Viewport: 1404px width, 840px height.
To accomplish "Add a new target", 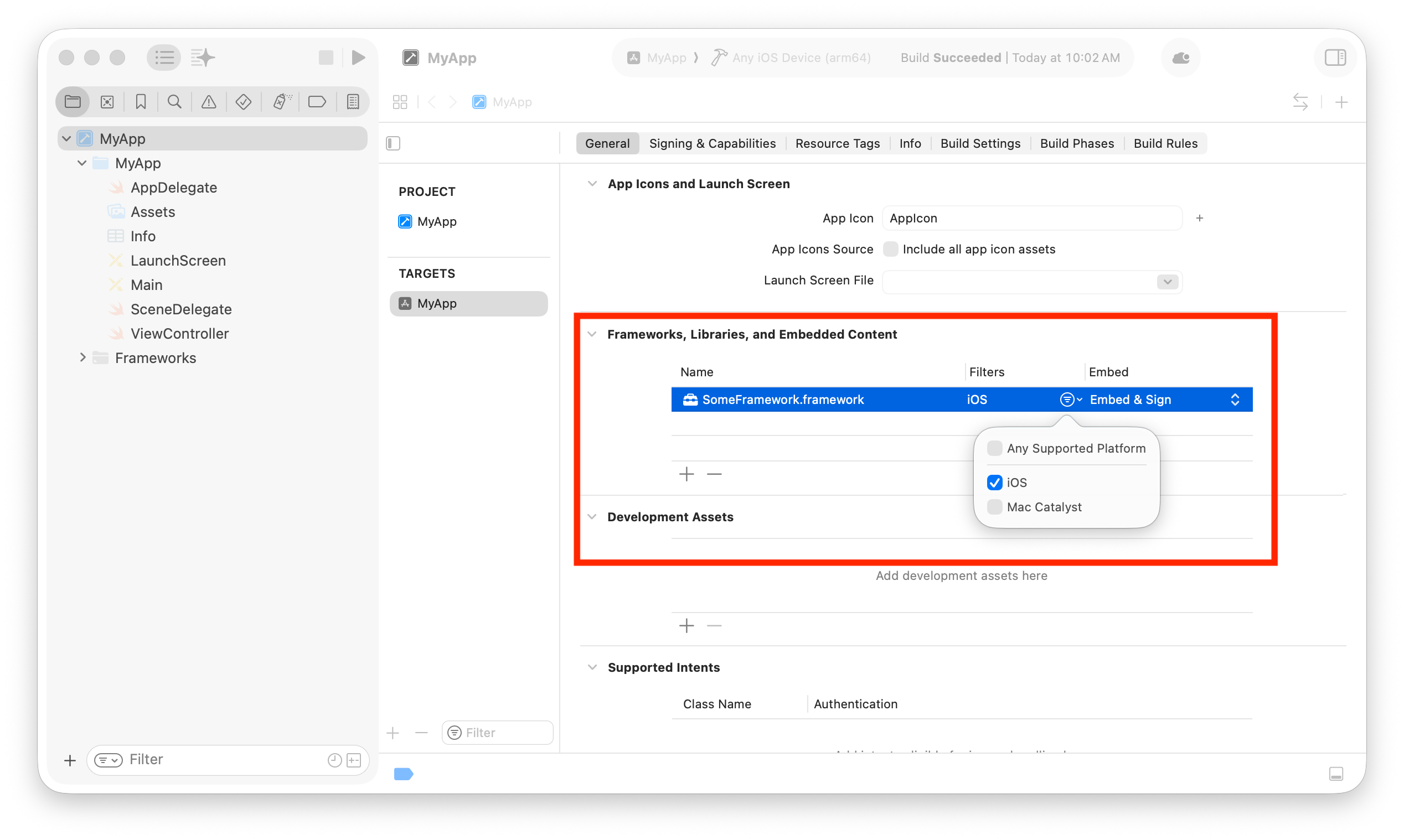I will point(393,733).
